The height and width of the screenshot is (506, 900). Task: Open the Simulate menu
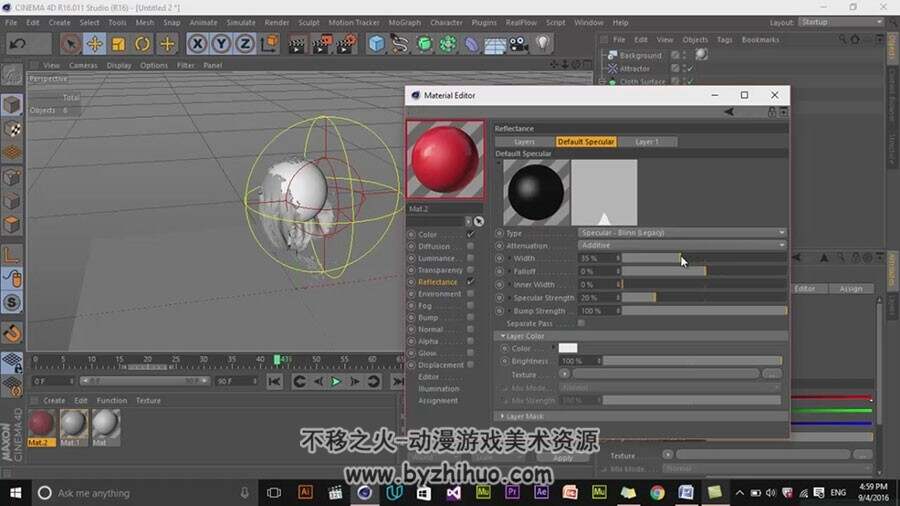point(241,22)
